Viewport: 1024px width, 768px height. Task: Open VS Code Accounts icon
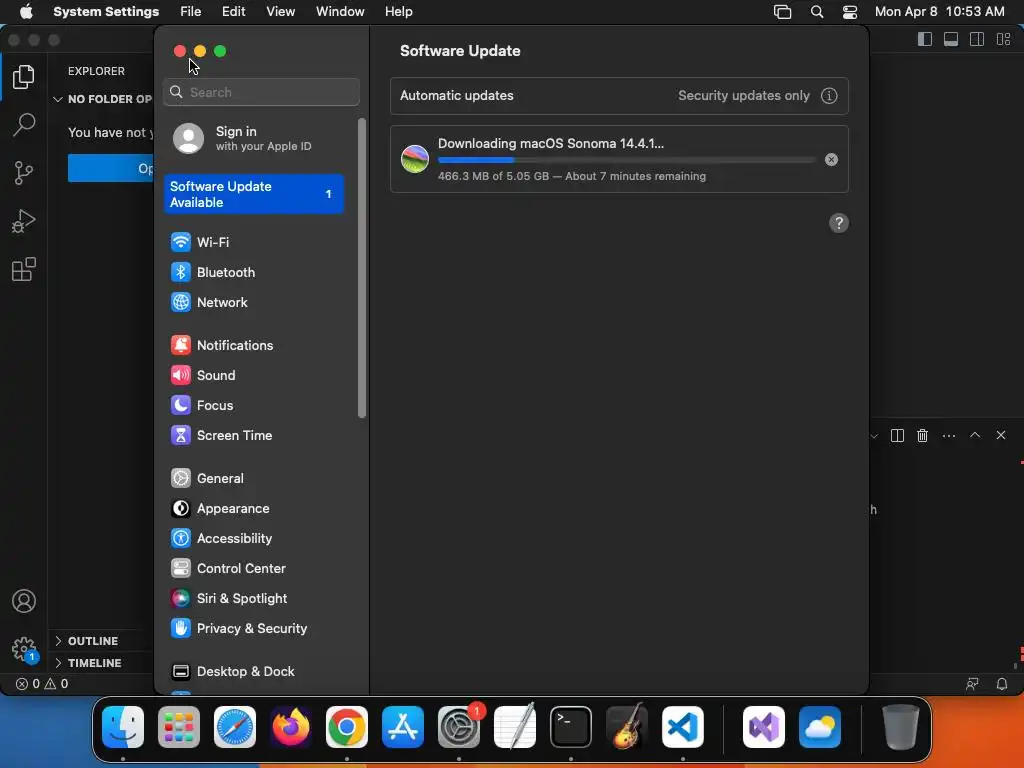pyautogui.click(x=24, y=601)
